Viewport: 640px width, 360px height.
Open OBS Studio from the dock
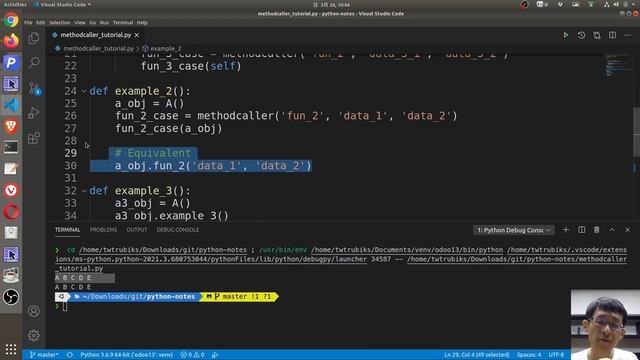tap(11, 297)
